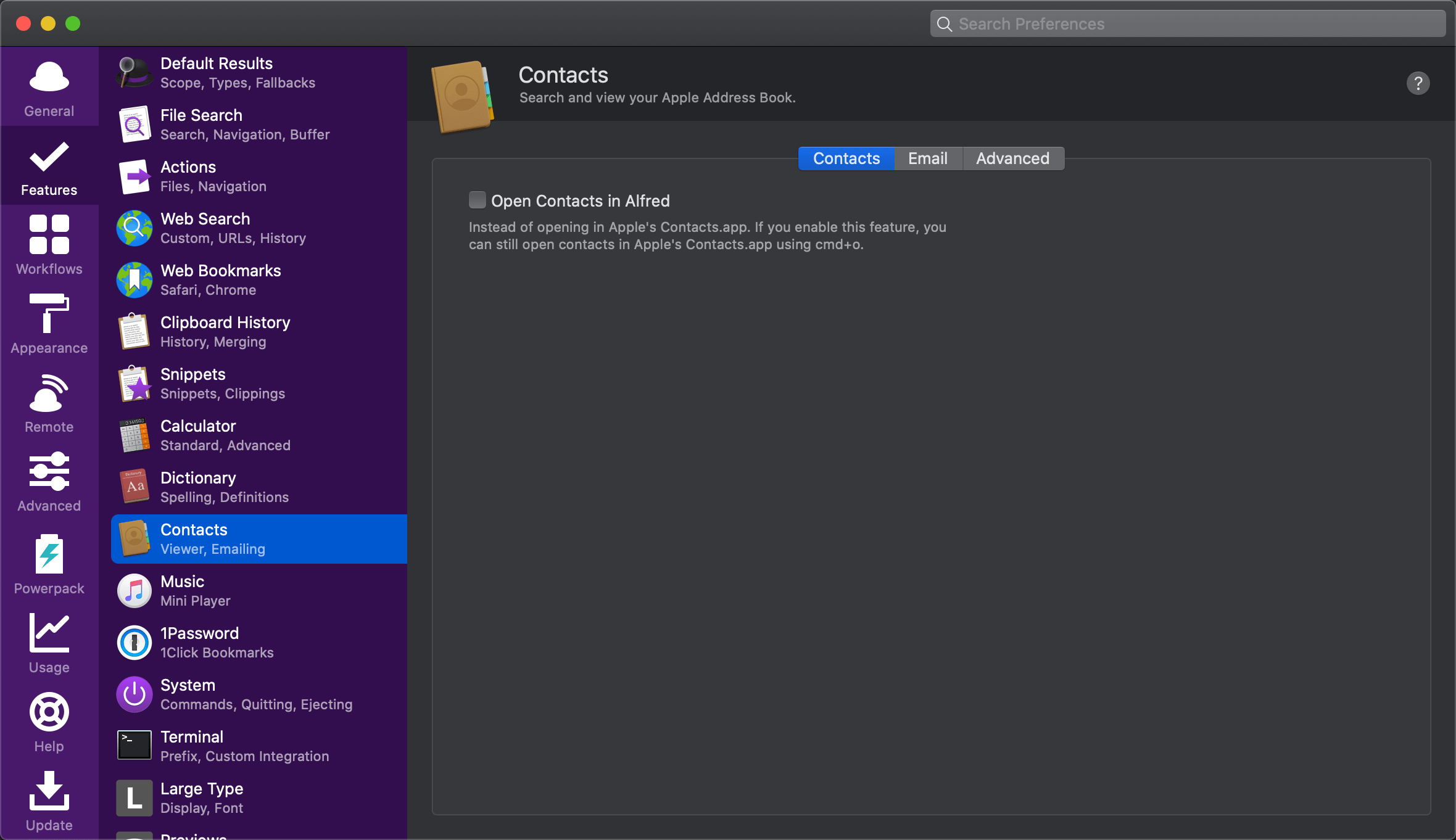
Task: Click the File Search icon
Action: pyautogui.click(x=134, y=125)
